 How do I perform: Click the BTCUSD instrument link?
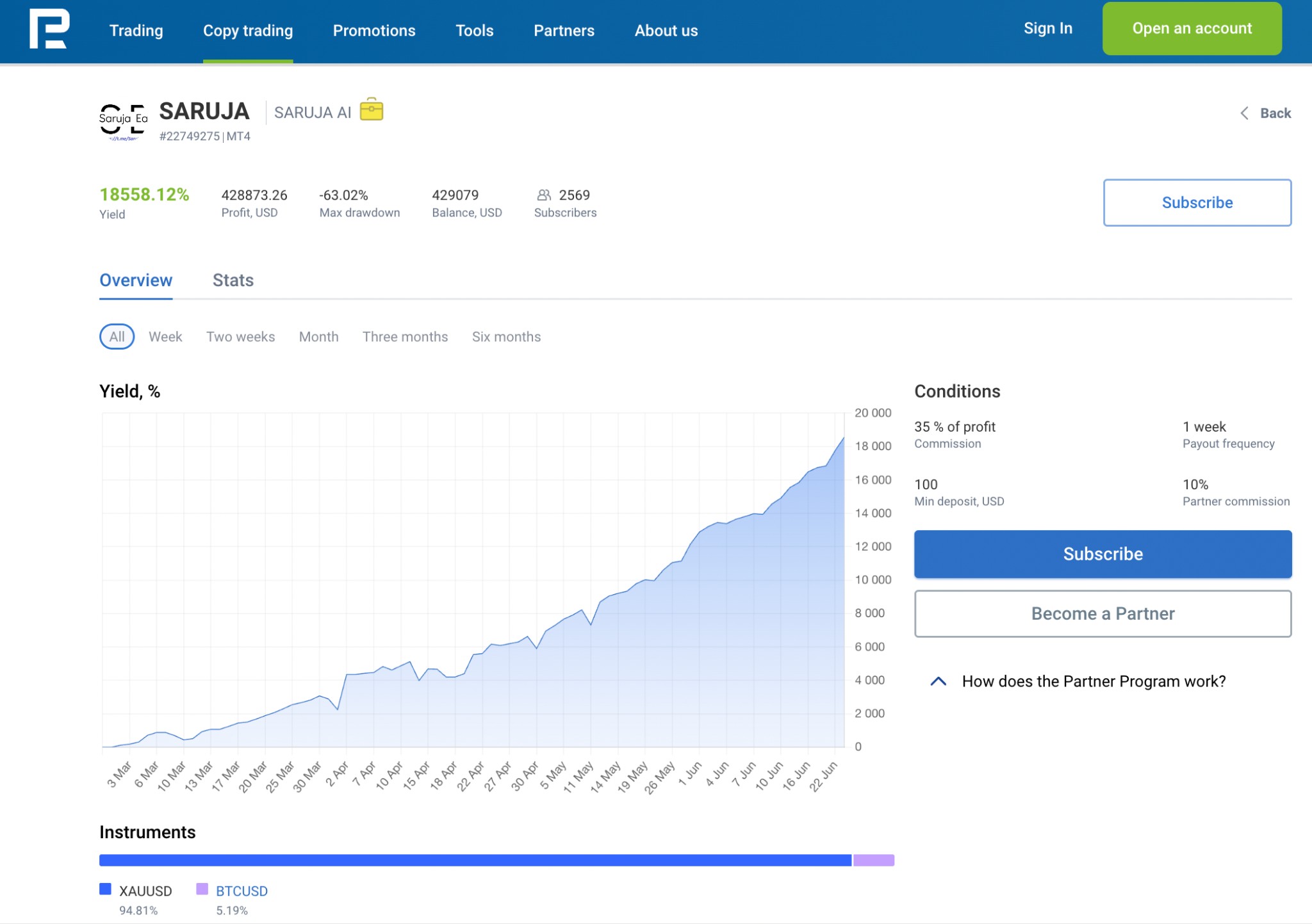(x=242, y=891)
